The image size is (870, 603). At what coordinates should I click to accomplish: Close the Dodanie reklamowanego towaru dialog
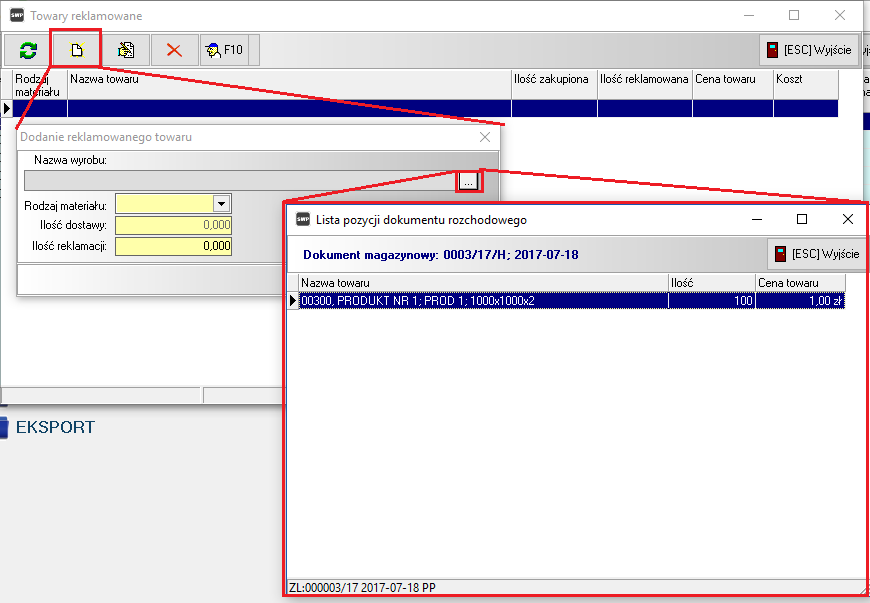[x=486, y=137]
